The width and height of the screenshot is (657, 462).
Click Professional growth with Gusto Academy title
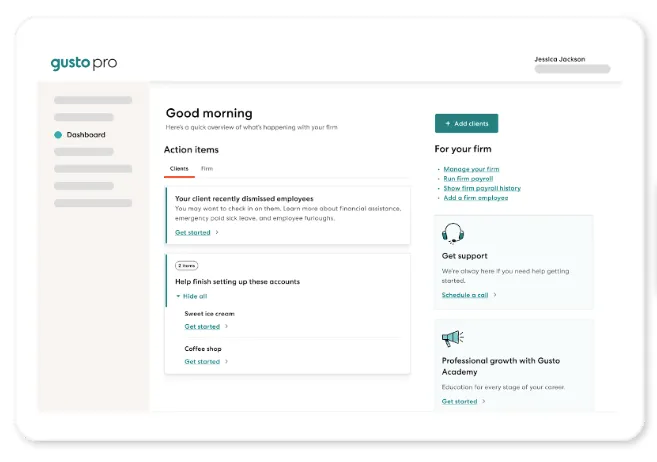[501, 366]
